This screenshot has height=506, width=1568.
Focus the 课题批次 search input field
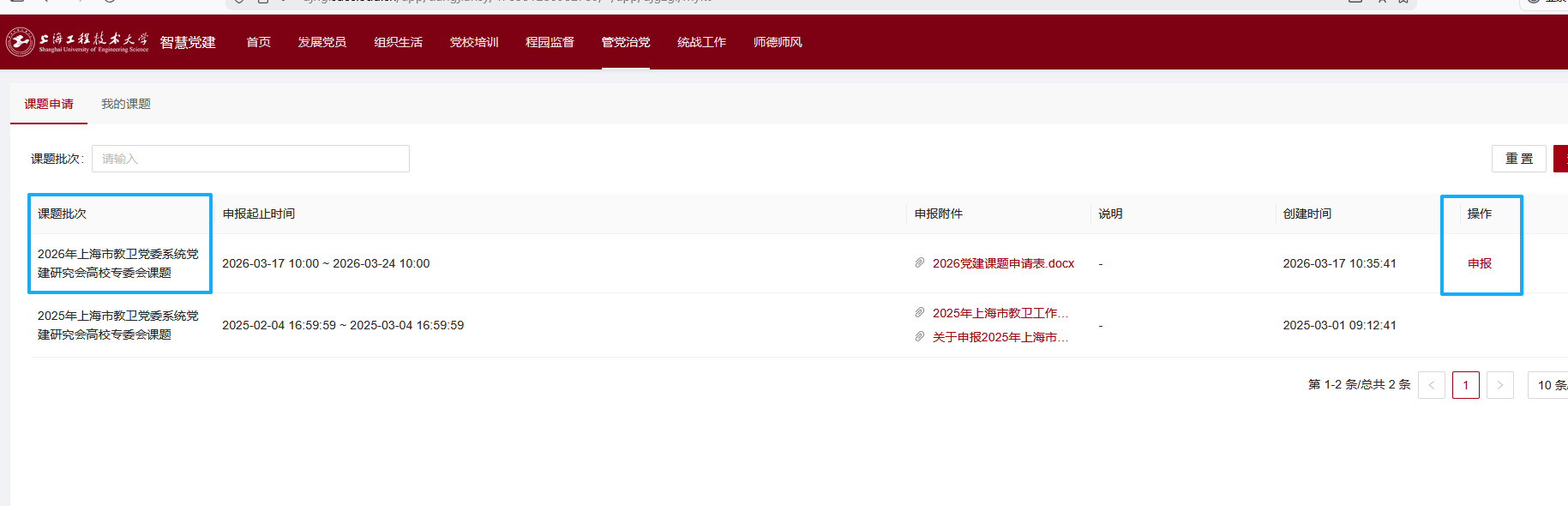point(250,159)
